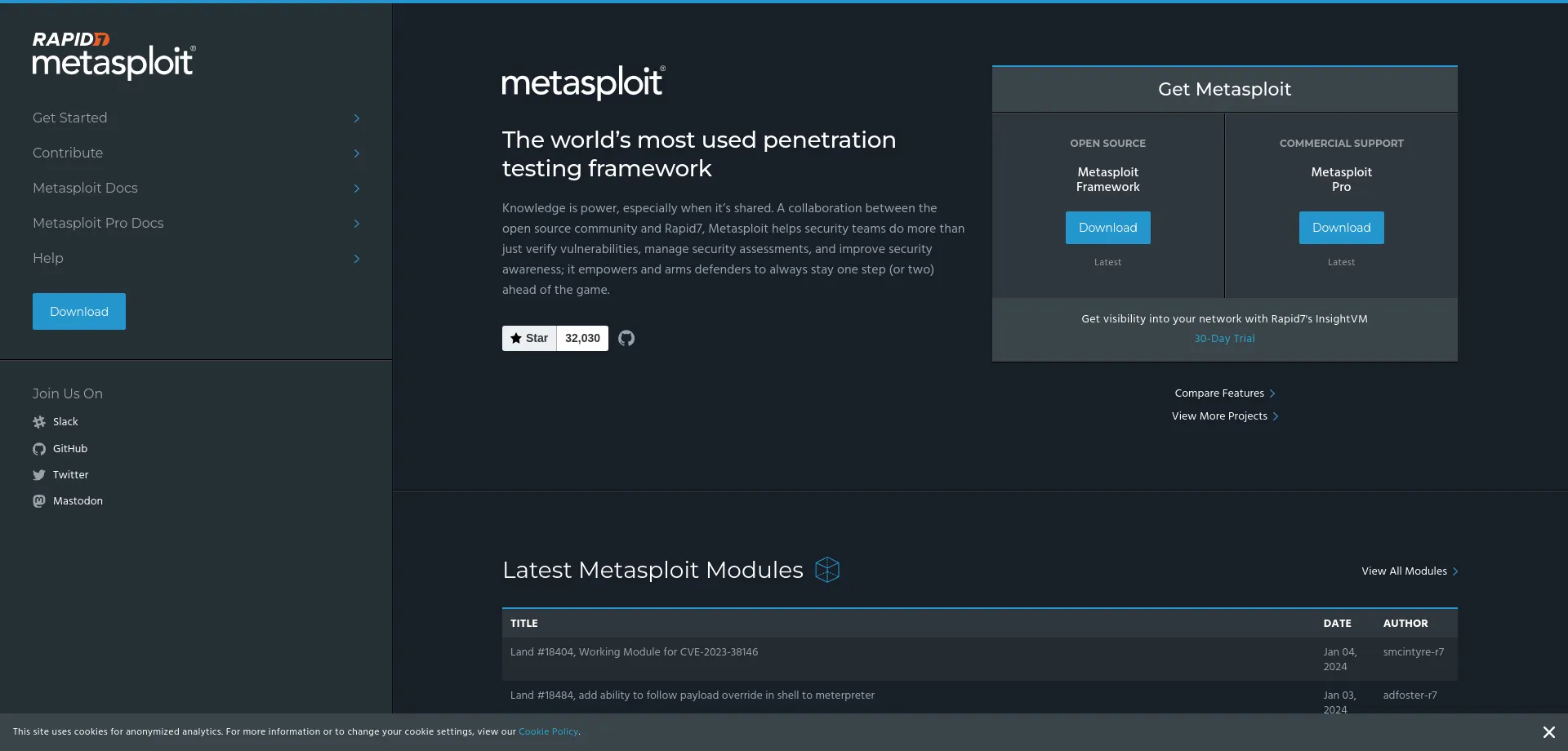Click the TITLE column header
The image size is (1568, 751).
point(523,624)
